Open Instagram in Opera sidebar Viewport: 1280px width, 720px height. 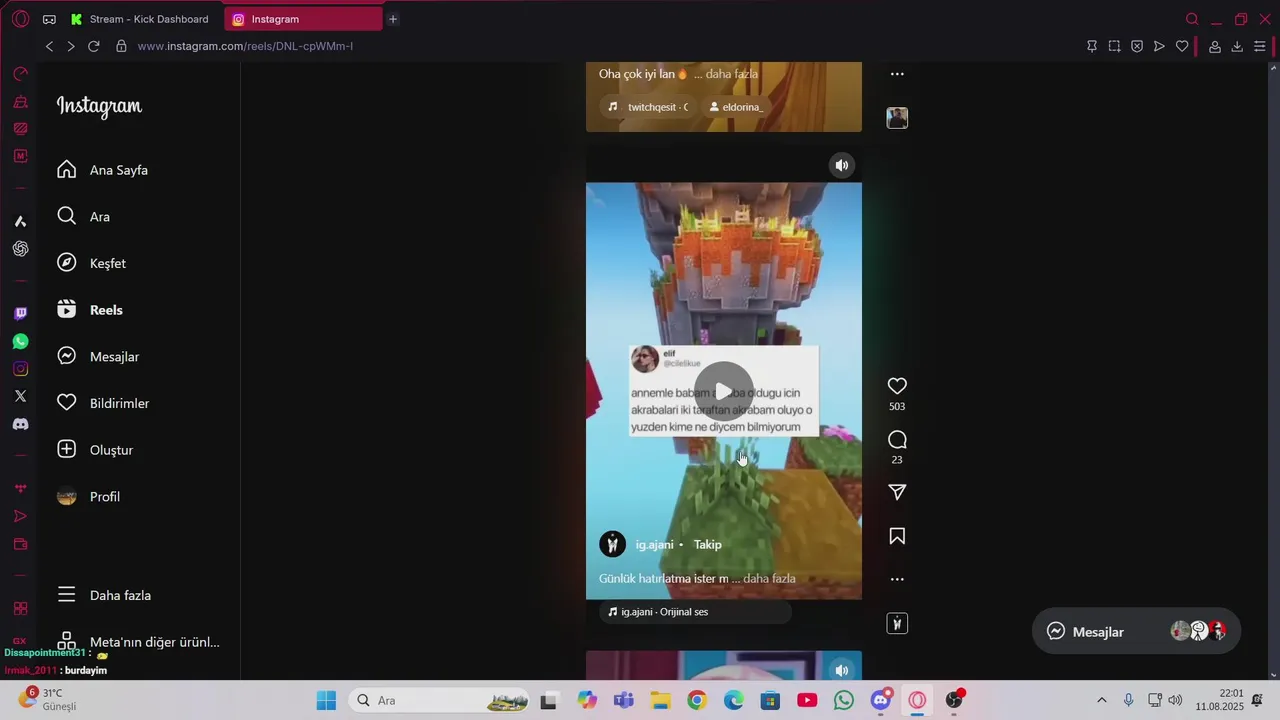(x=20, y=369)
